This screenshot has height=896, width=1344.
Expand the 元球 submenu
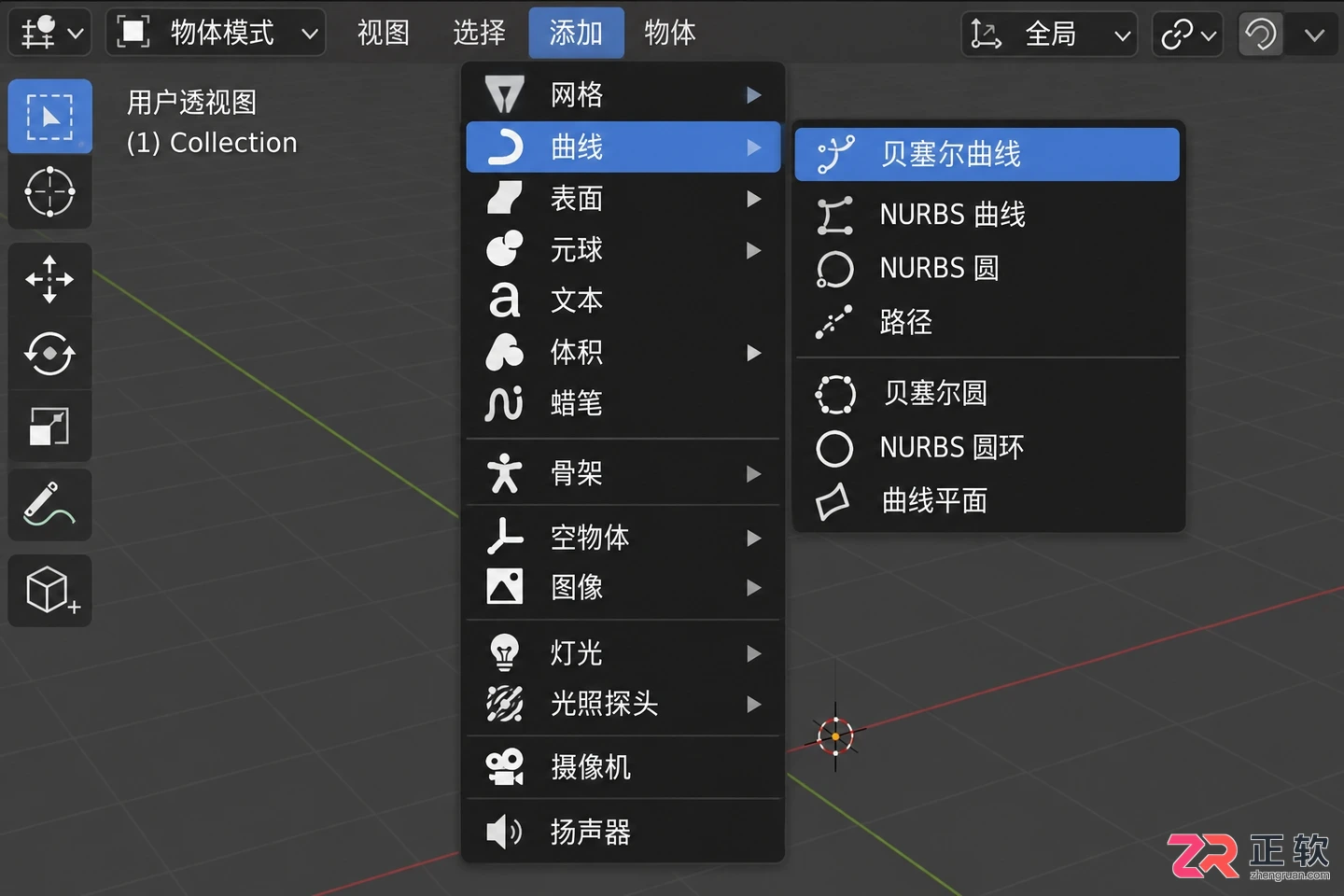pyautogui.click(x=623, y=250)
